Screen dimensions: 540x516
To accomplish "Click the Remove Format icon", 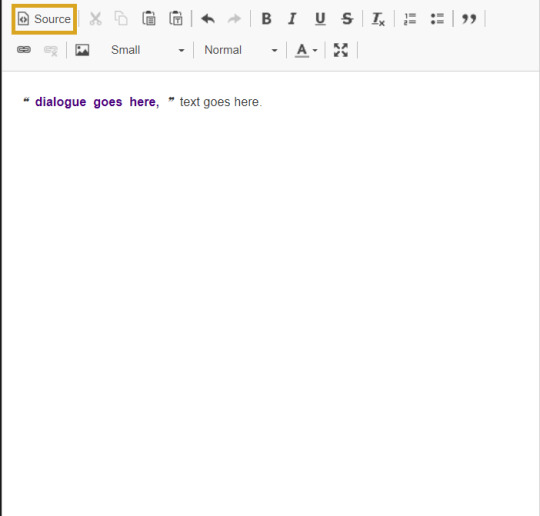I will (x=378, y=19).
